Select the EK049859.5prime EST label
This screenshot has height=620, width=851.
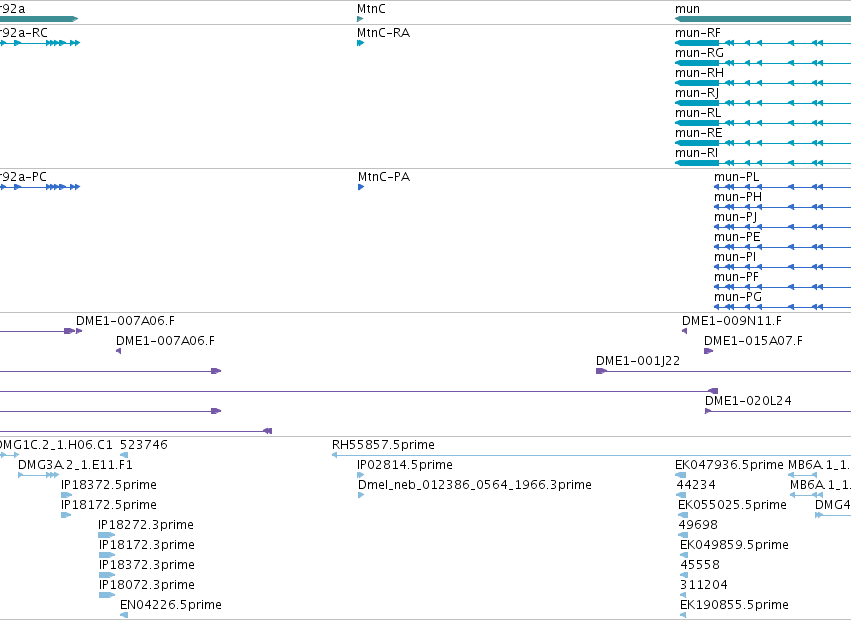(734, 545)
